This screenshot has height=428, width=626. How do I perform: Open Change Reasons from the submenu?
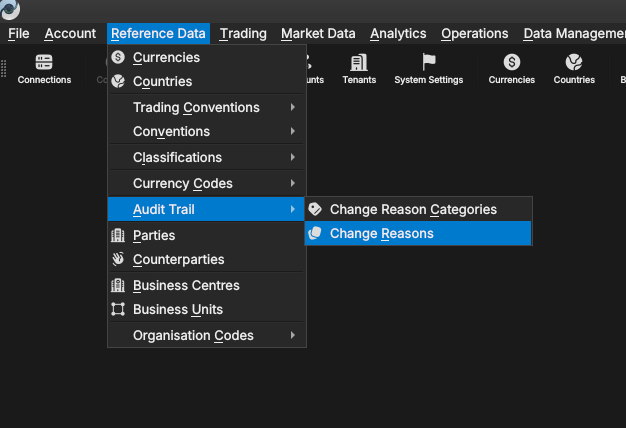click(418, 233)
